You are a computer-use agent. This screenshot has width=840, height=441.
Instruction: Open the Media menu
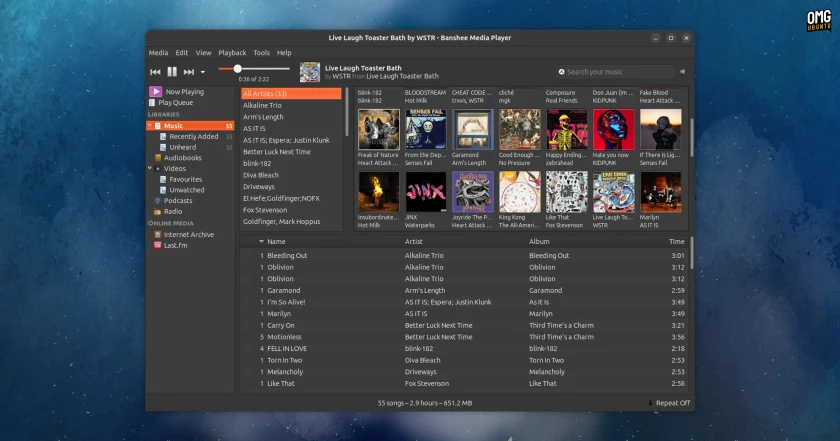click(158, 53)
